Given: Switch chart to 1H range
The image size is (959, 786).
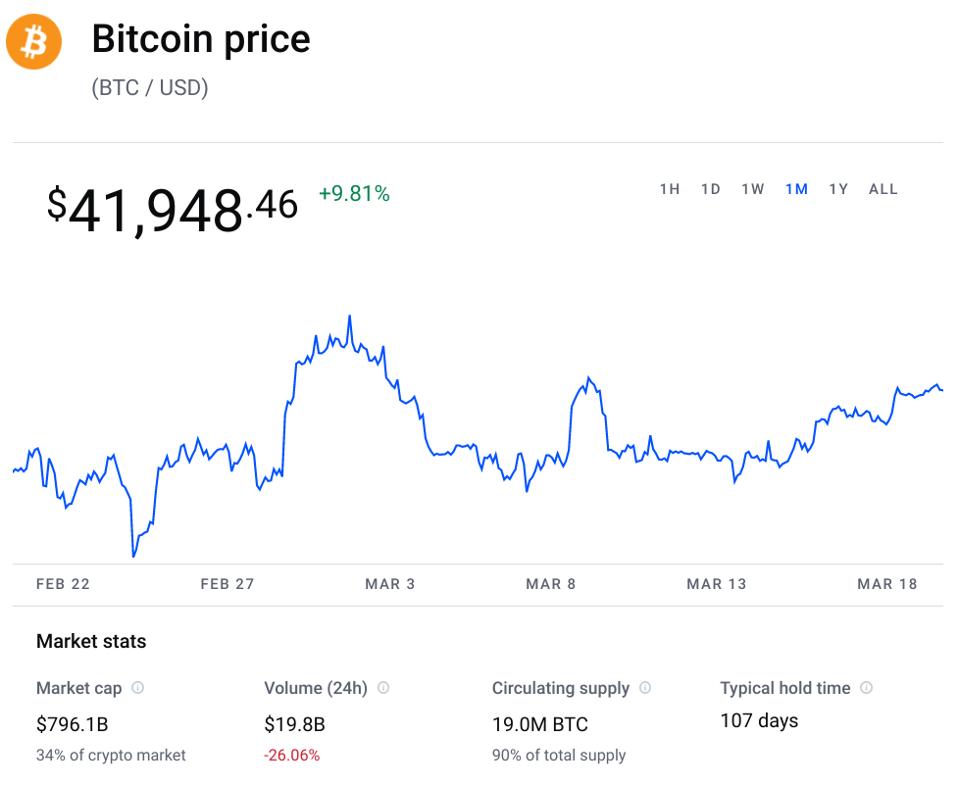Looking at the screenshot, I should coord(669,189).
